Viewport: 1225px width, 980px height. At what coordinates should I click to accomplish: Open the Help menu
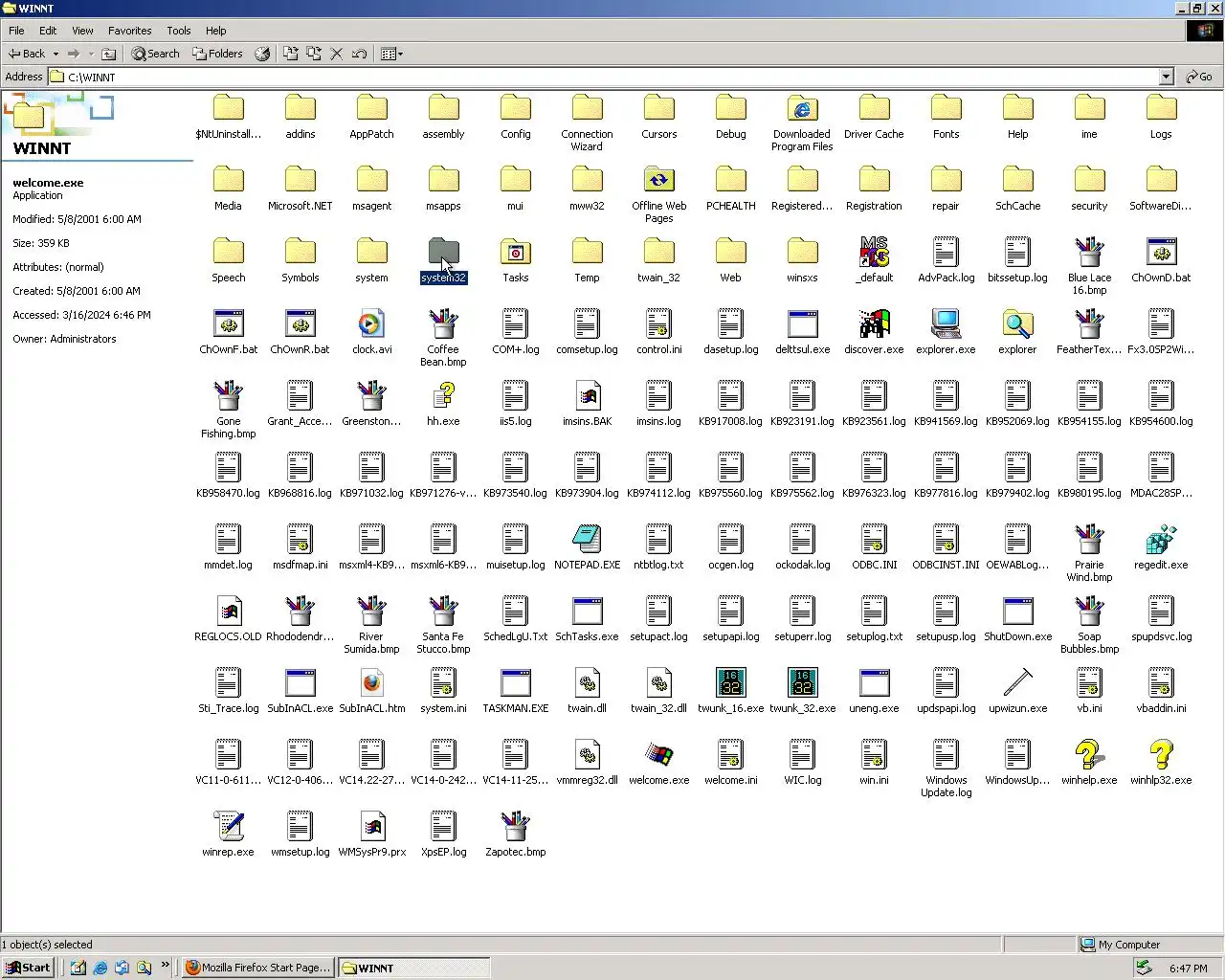pyautogui.click(x=216, y=31)
